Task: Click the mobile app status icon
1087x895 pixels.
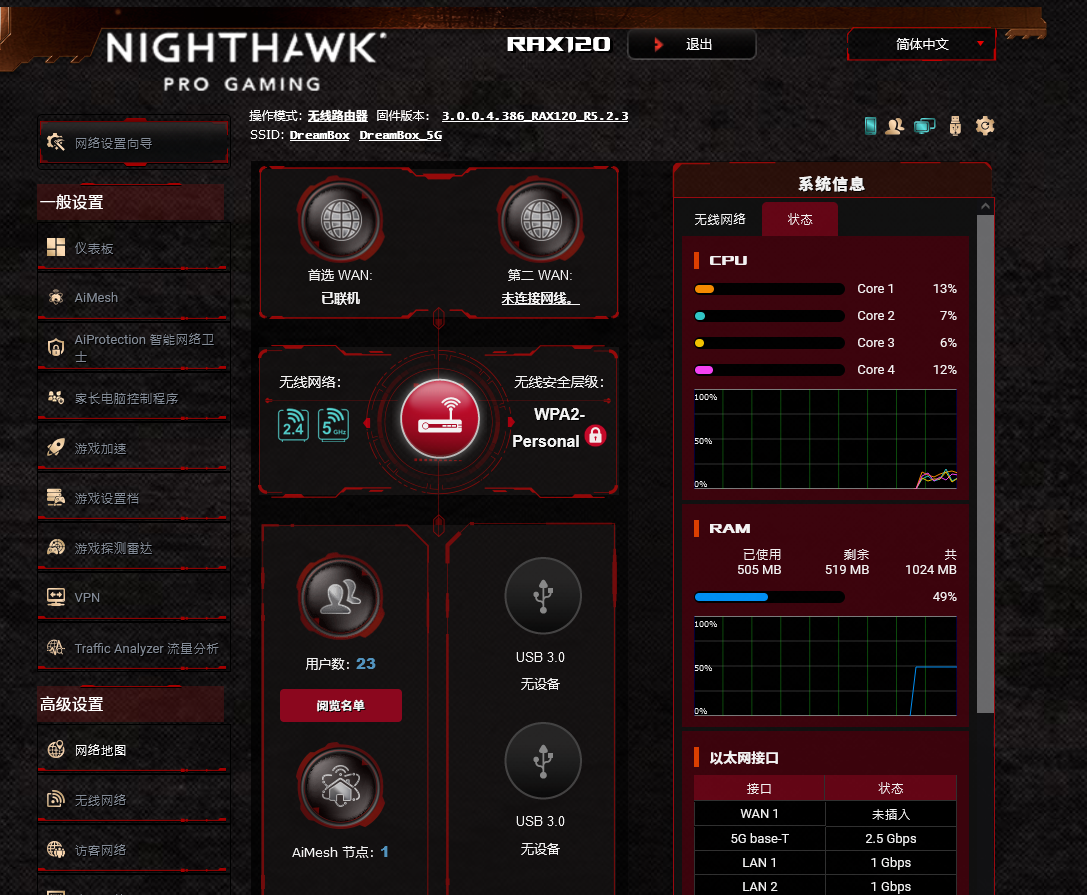Action: [871, 125]
